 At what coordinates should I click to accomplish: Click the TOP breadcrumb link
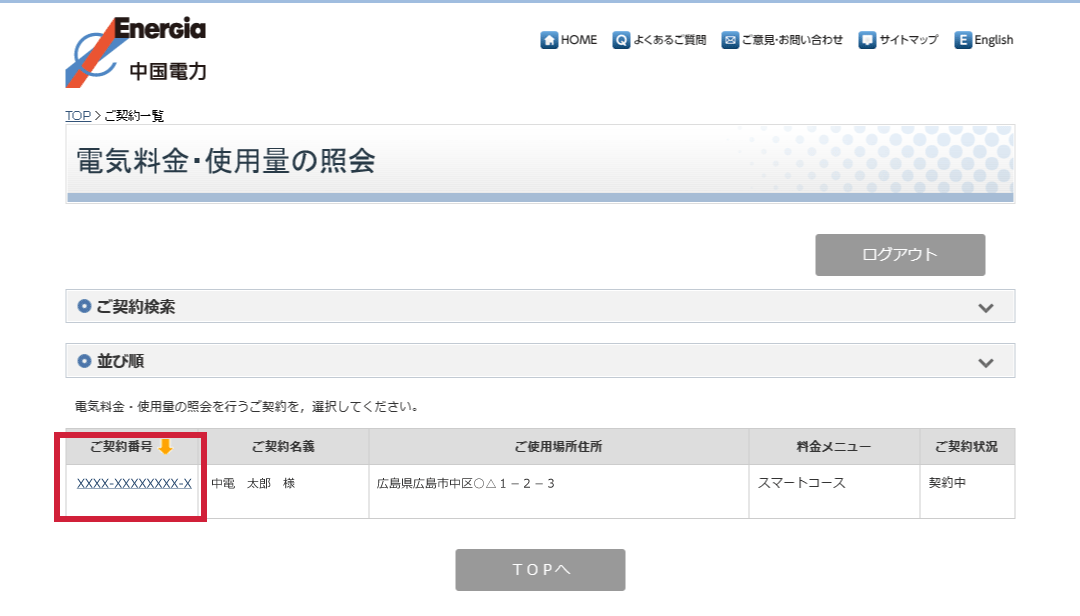tap(78, 116)
